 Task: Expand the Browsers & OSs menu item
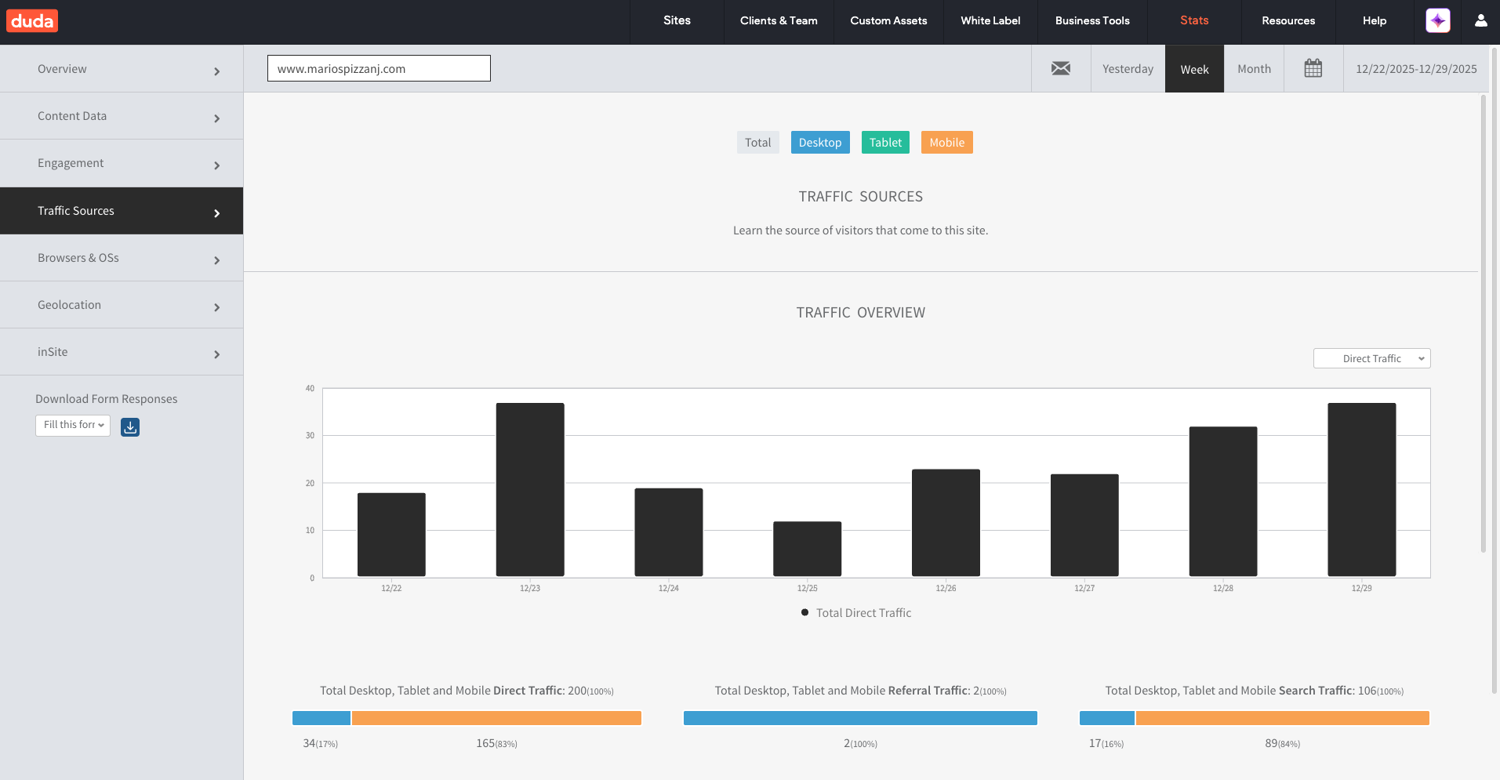[x=121, y=258]
